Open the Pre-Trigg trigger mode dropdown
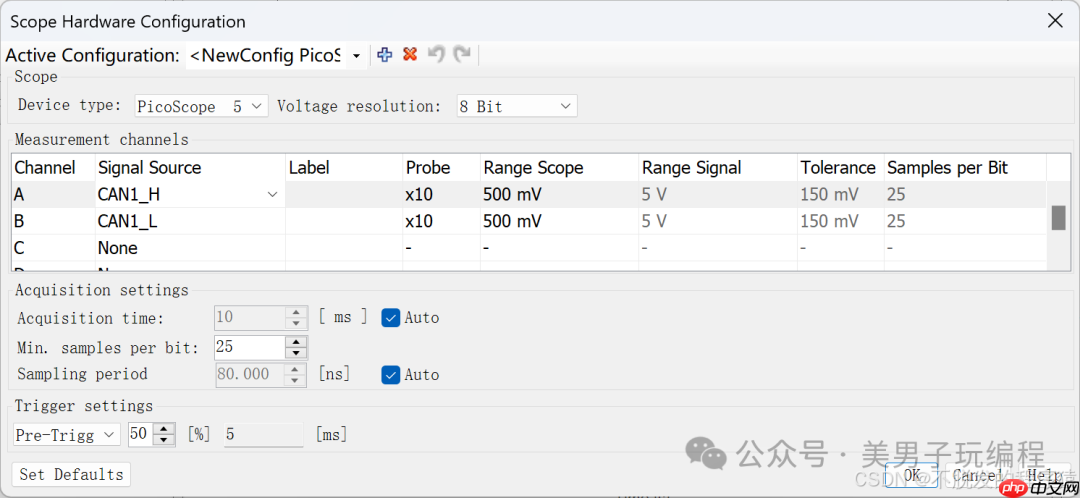Viewport: 1080px width, 498px height. (x=108, y=435)
